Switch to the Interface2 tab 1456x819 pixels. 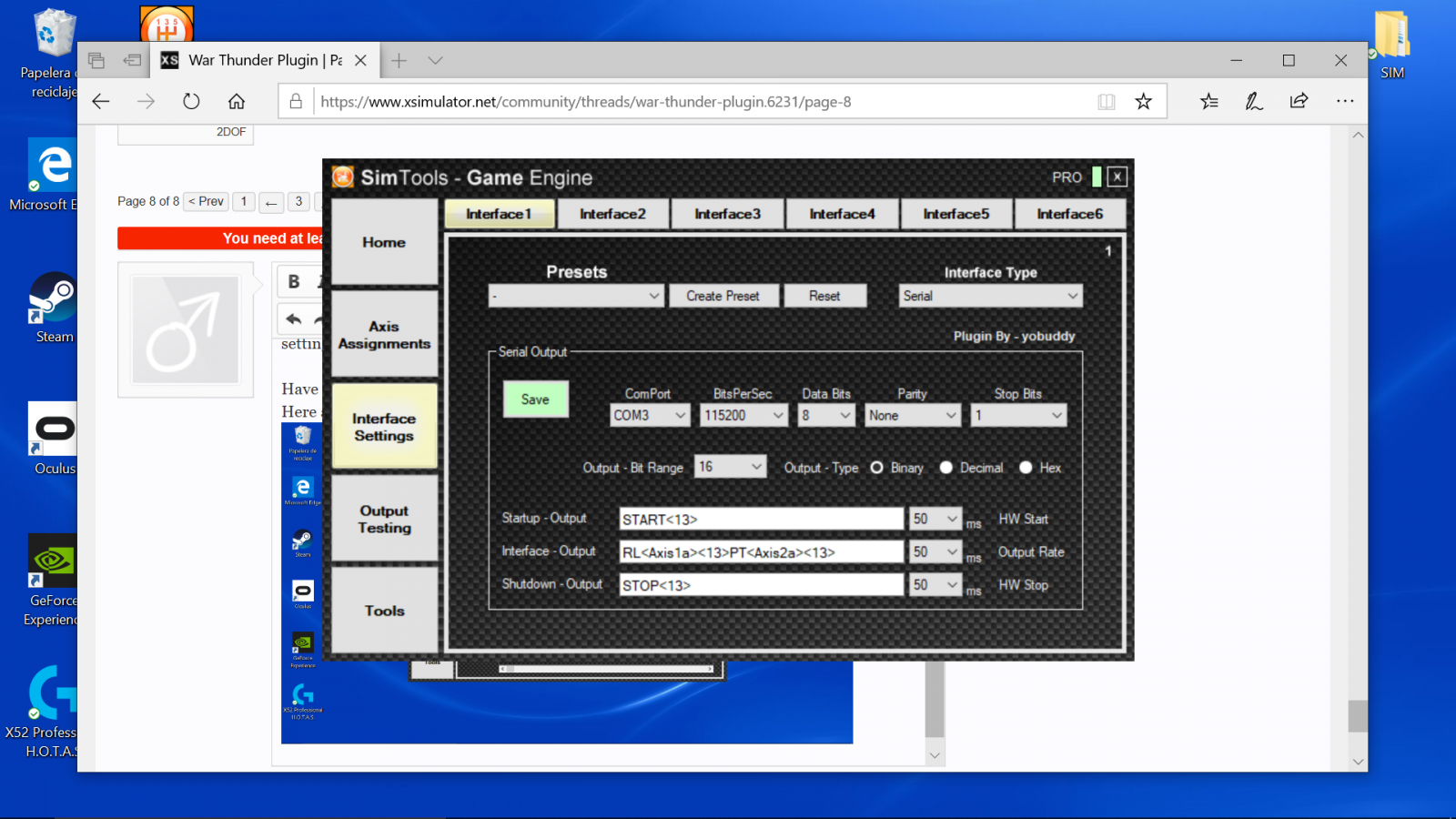click(x=612, y=214)
